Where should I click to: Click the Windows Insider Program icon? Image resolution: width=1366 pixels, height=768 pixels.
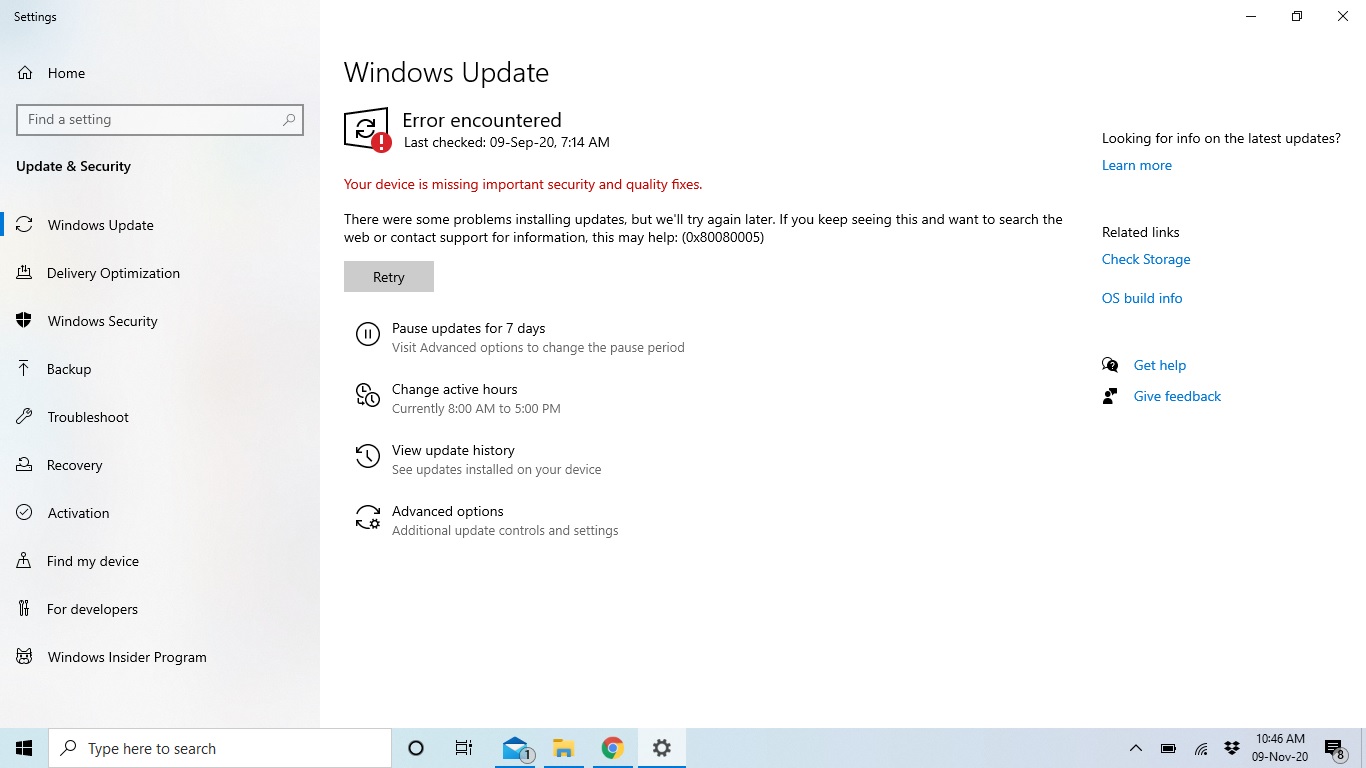(x=25, y=657)
